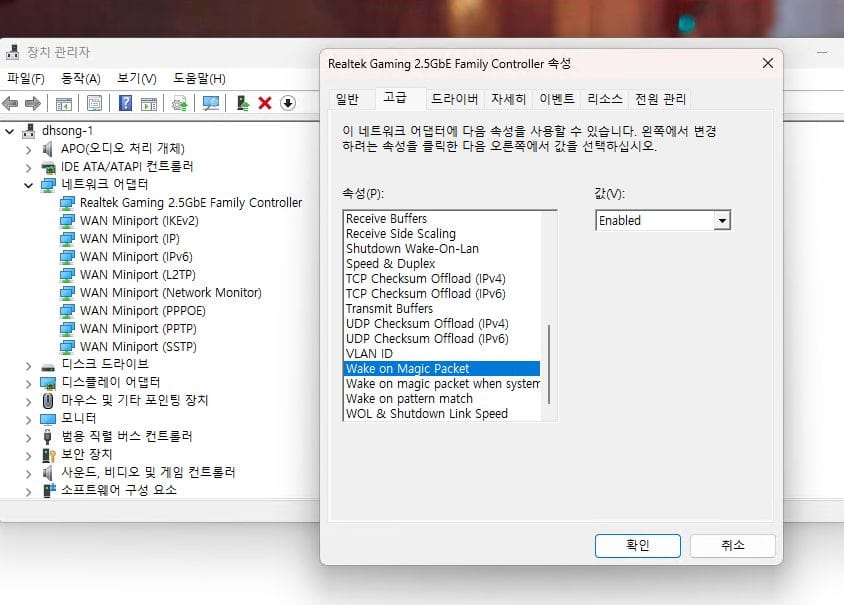Image resolution: width=844 pixels, height=605 pixels.
Task: Expand the 디스플레이 어댑터 node
Action: (x=29, y=384)
